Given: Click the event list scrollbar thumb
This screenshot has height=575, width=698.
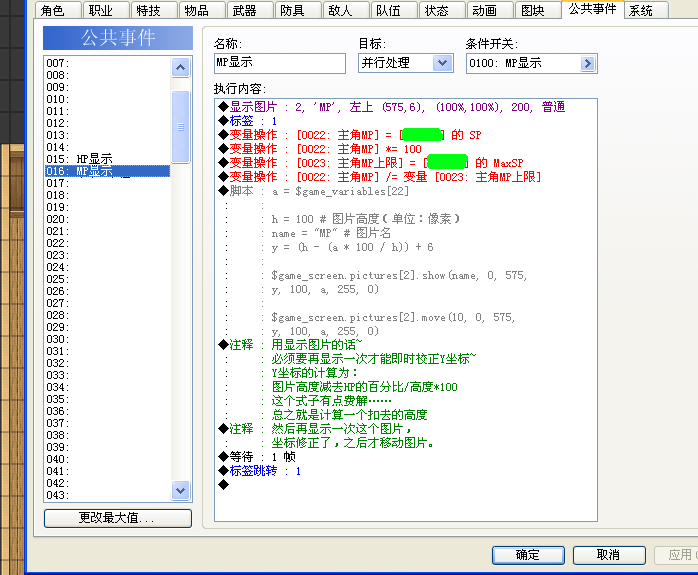Looking at the screenshot, I should [180, 127].
